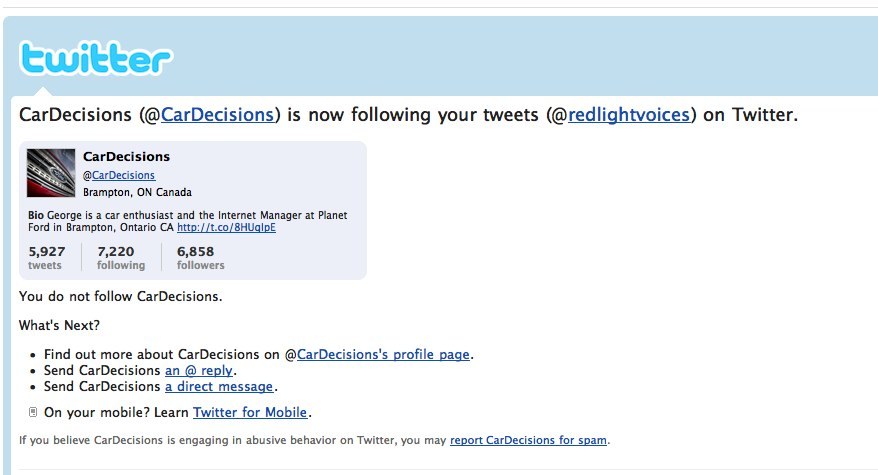Screen dimensions: 878x475
Task: Open @redlightvoices link in the headline
Action: click(x=629, y=114)
